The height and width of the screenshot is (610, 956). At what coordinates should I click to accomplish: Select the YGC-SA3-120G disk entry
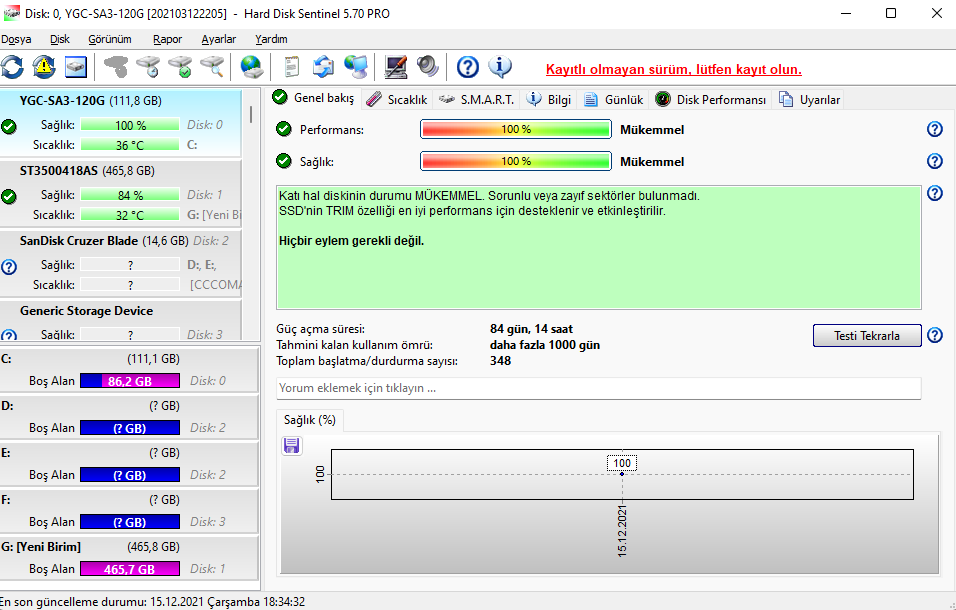click(121, 123)
